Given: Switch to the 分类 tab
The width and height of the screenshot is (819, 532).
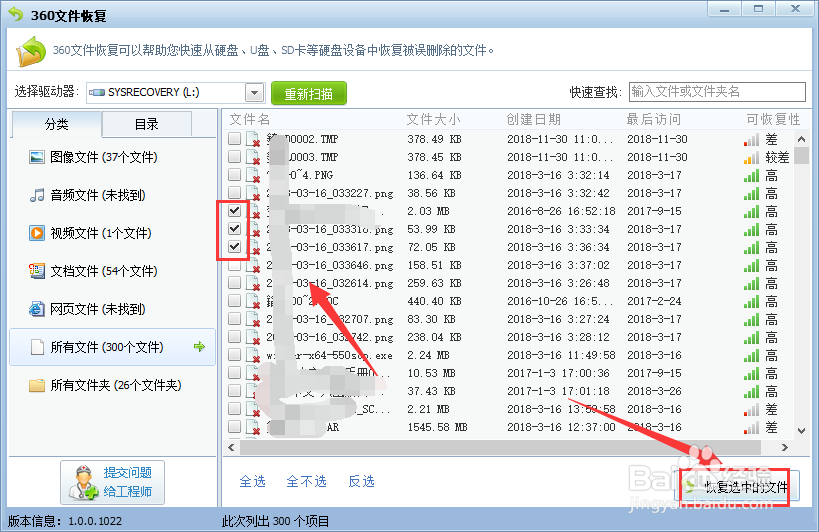Looking at the screenshot, I should (56, 124).
